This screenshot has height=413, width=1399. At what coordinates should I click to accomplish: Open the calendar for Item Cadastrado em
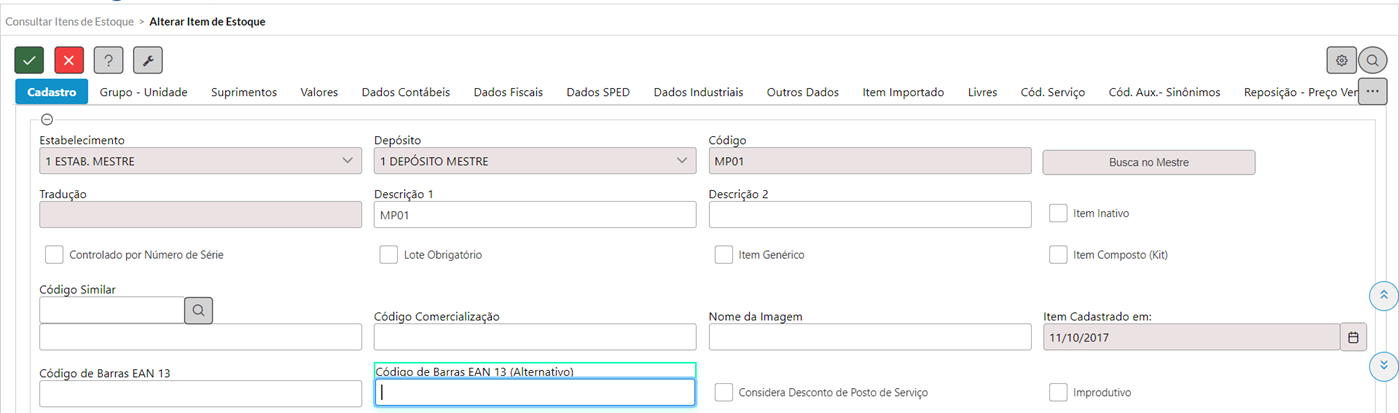1353,338
